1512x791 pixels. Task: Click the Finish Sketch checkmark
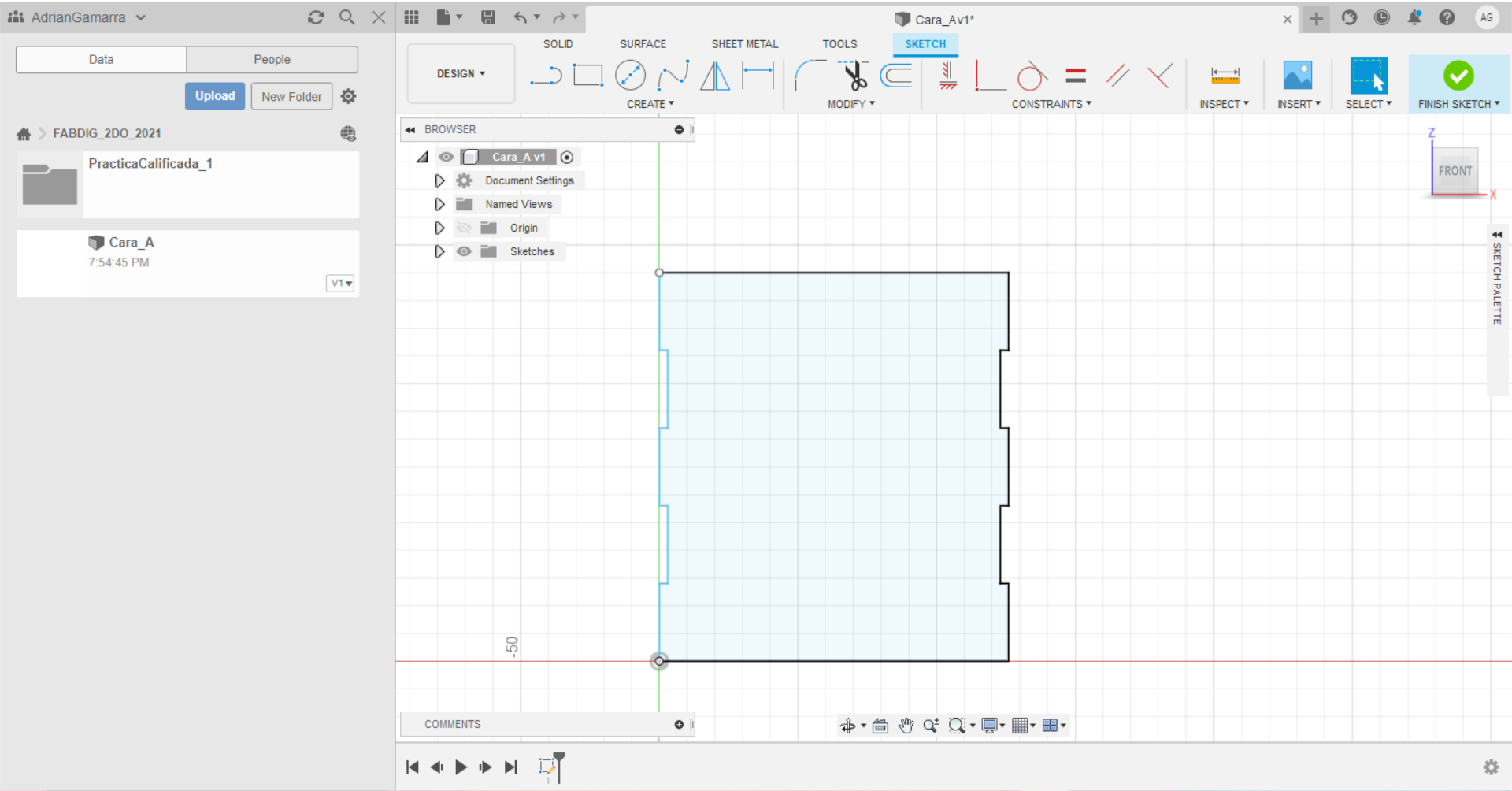(1458, 76)
